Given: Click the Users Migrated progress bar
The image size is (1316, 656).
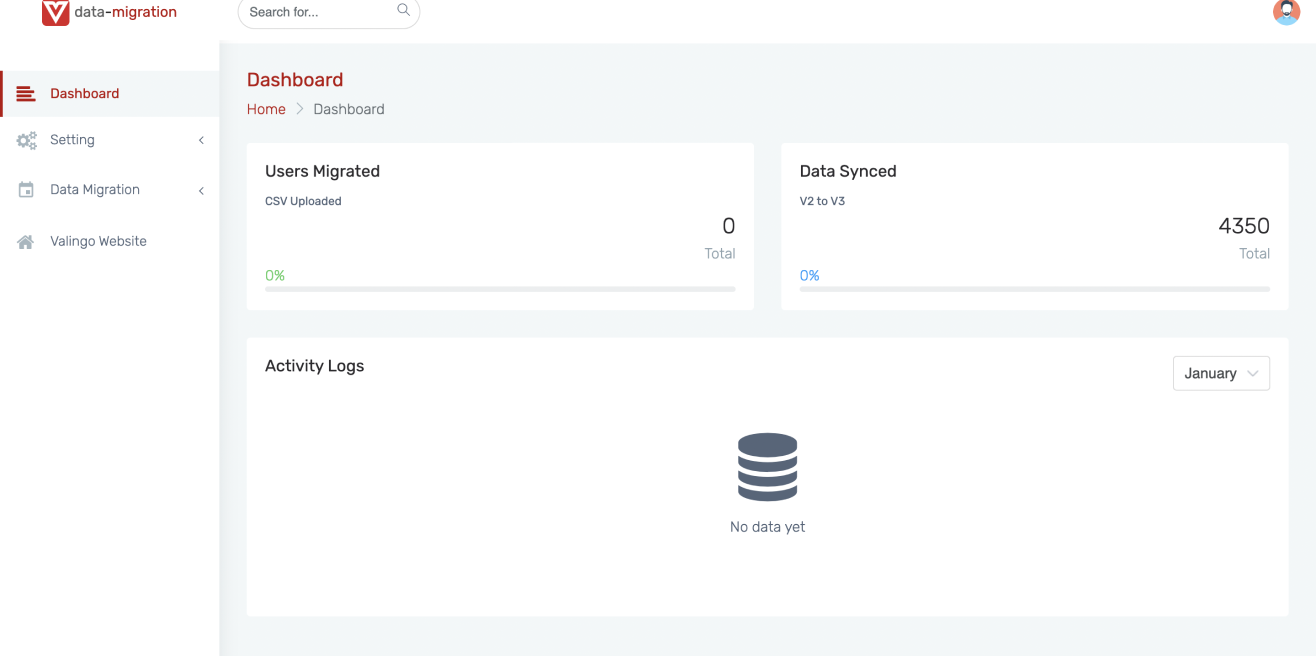Looking at the screenshot, I should coord(500,289).
